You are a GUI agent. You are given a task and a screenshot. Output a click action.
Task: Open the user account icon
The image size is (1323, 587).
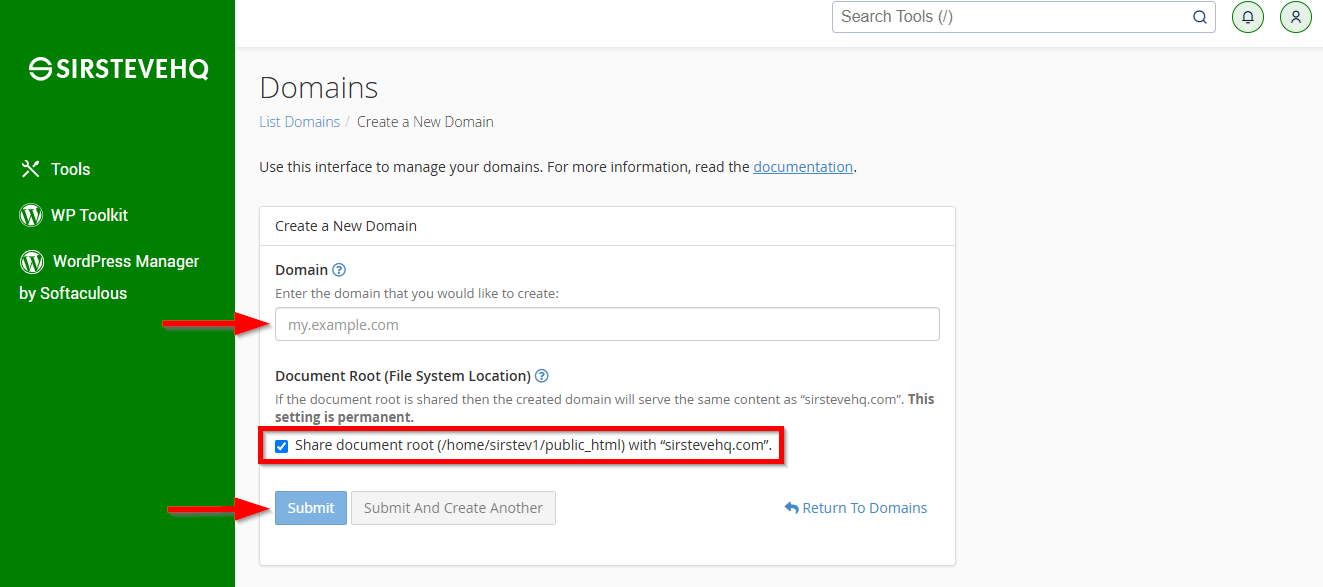1296,17
